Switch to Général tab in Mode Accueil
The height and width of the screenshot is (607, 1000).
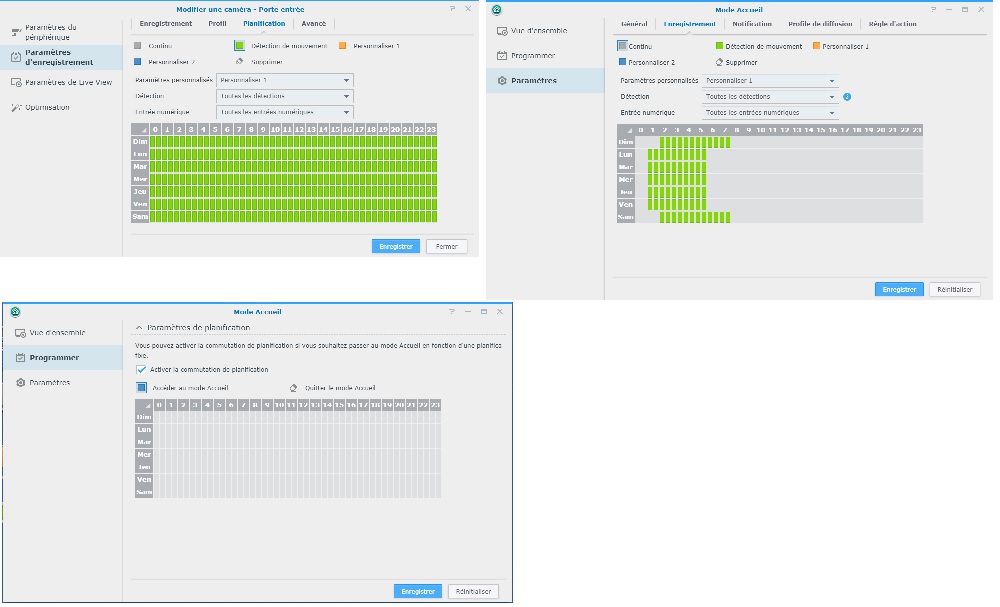point(634,24)
